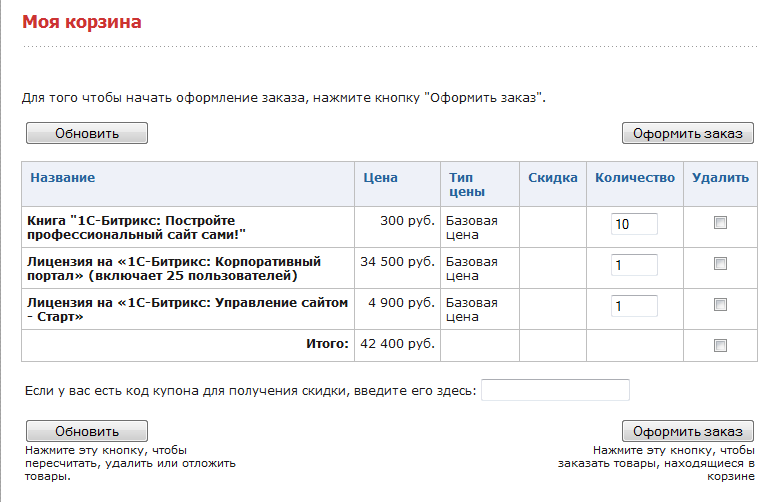Image resolution: width=765 pixels, height=502 pixels.
Task: Select quantity input for Управление сайтом – Старт
Action: [x=634, y=306]
